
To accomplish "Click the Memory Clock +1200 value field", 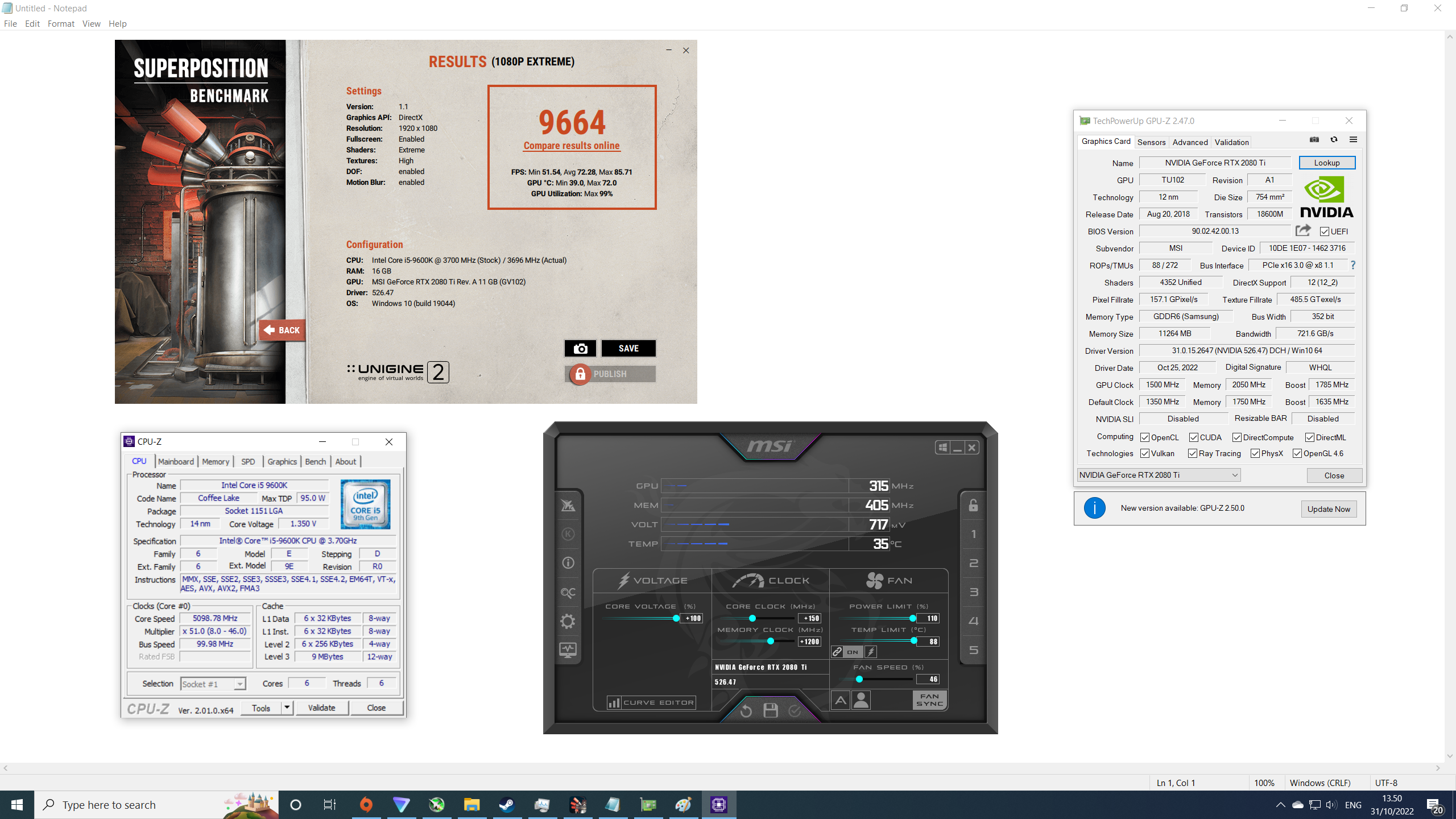I will click(x=810, y=642).
